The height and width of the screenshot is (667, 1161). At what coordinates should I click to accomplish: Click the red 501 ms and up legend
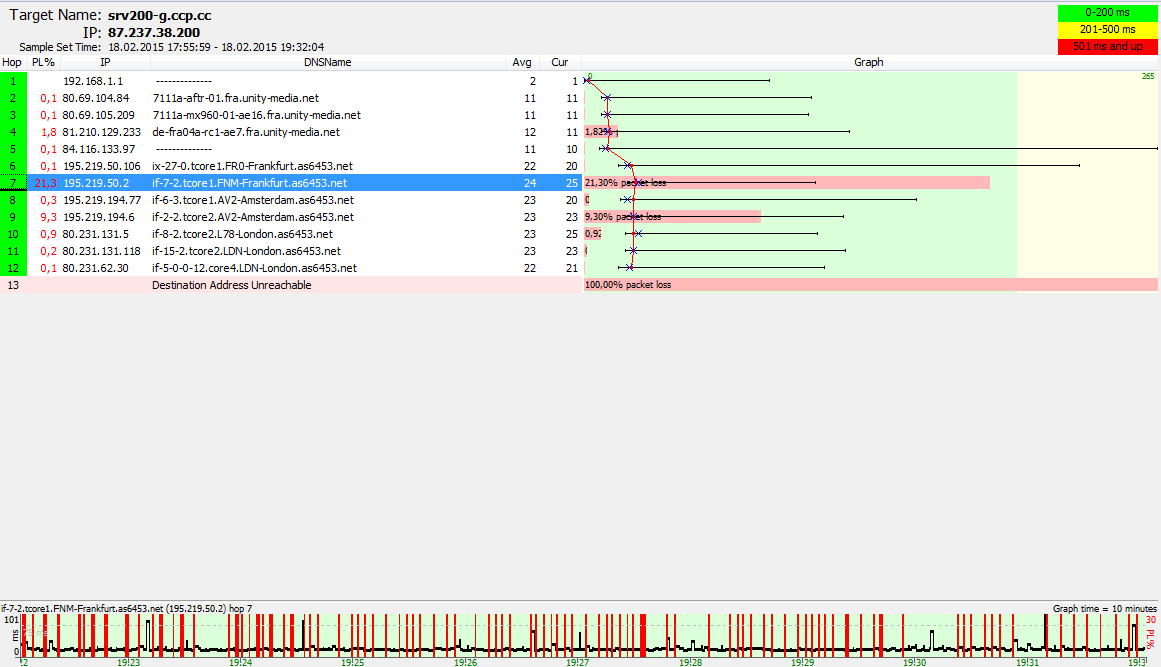1106,45
